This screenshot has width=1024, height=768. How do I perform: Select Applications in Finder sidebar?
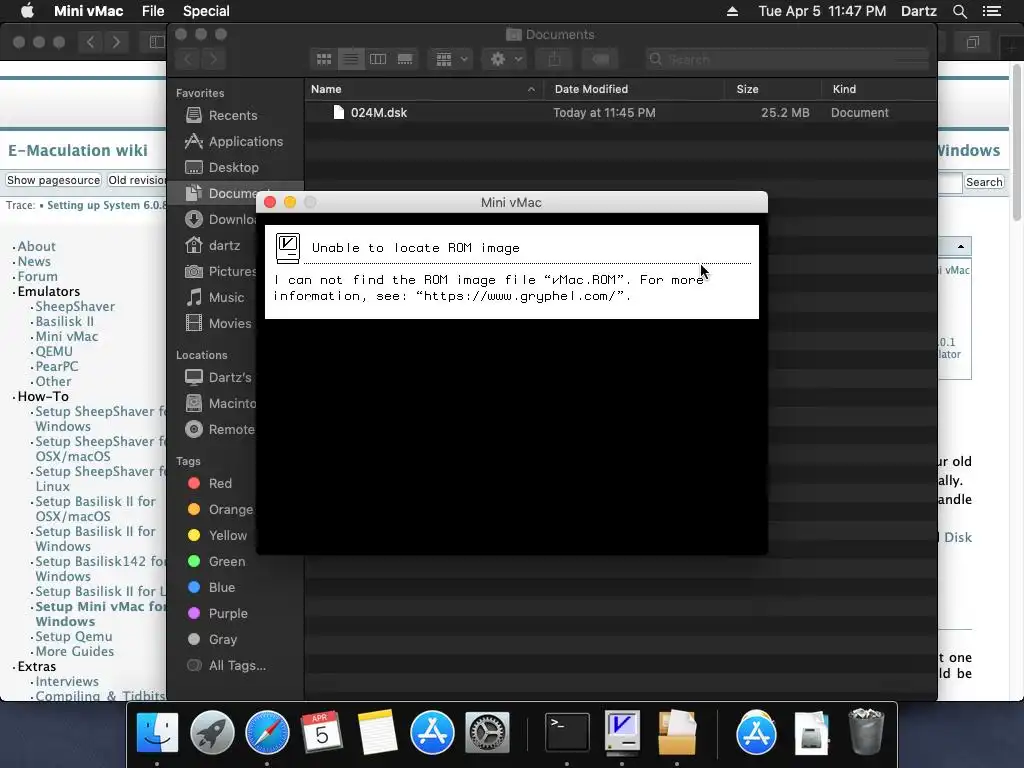246,142
